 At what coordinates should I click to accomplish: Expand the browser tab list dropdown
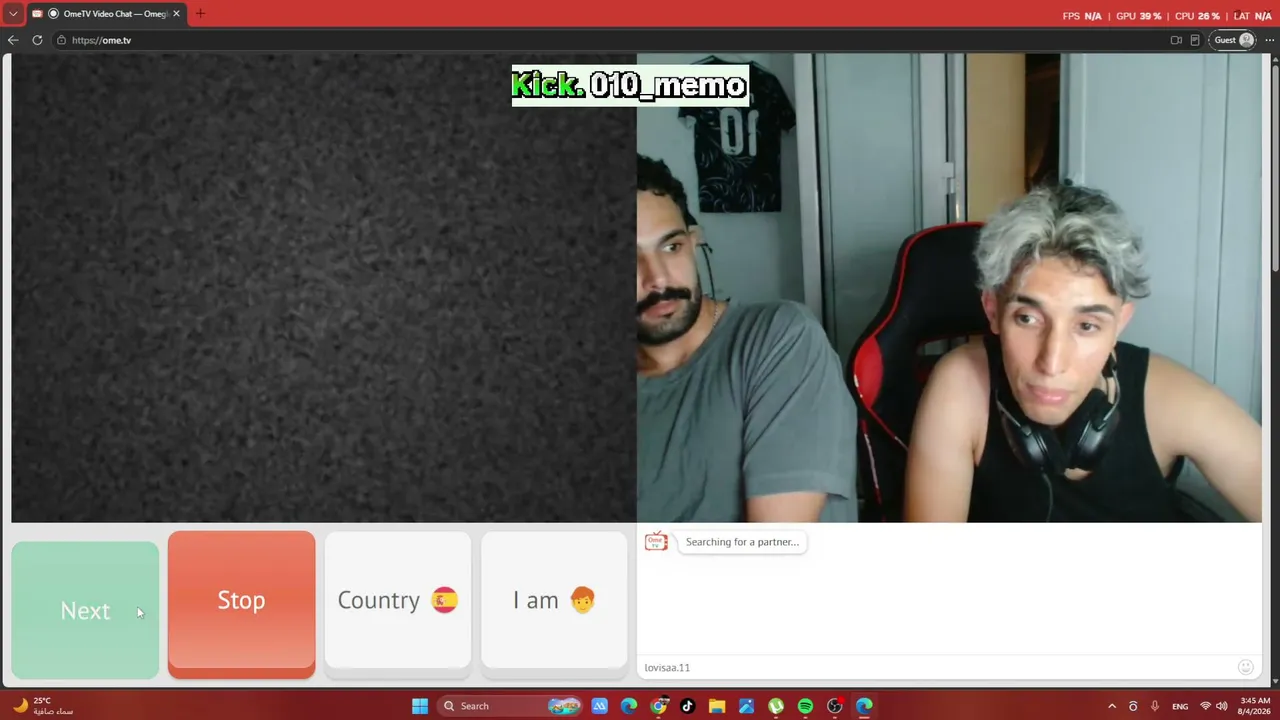(13, 14)
